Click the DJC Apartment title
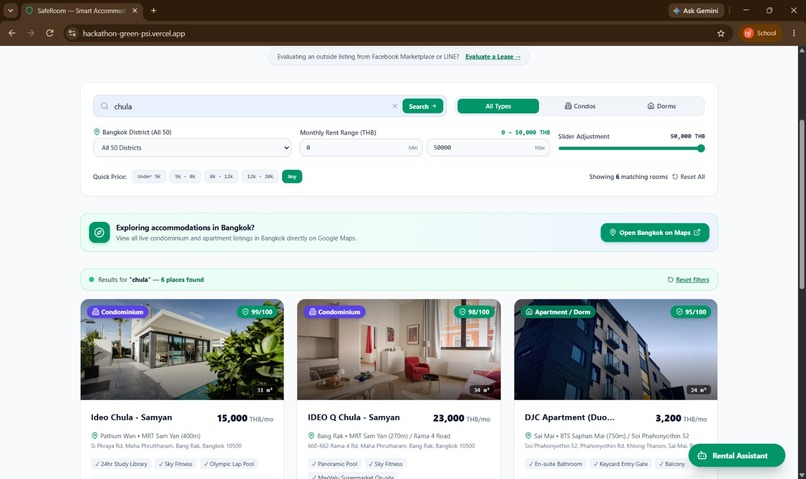The image size is (806, 479). 570,417
